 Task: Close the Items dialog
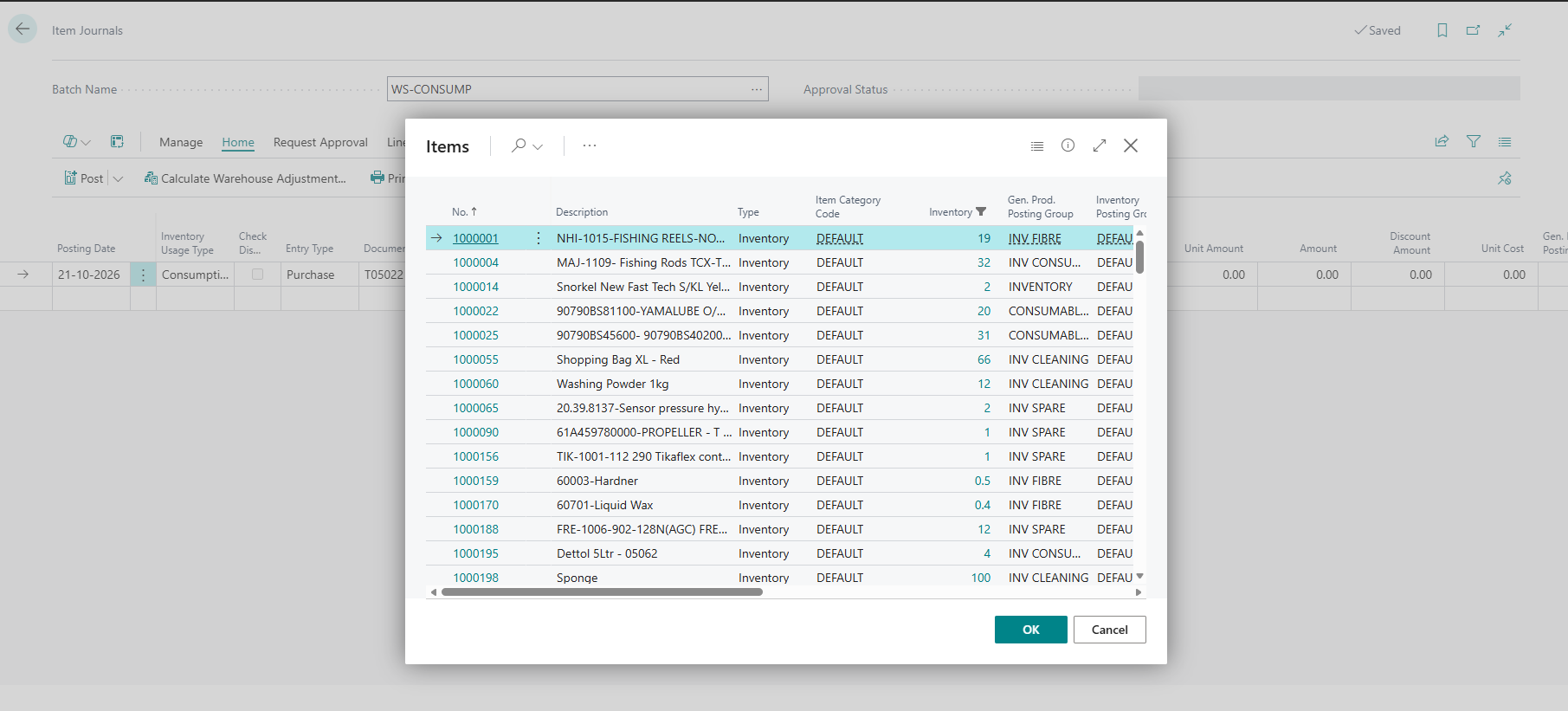[1131, 145]
